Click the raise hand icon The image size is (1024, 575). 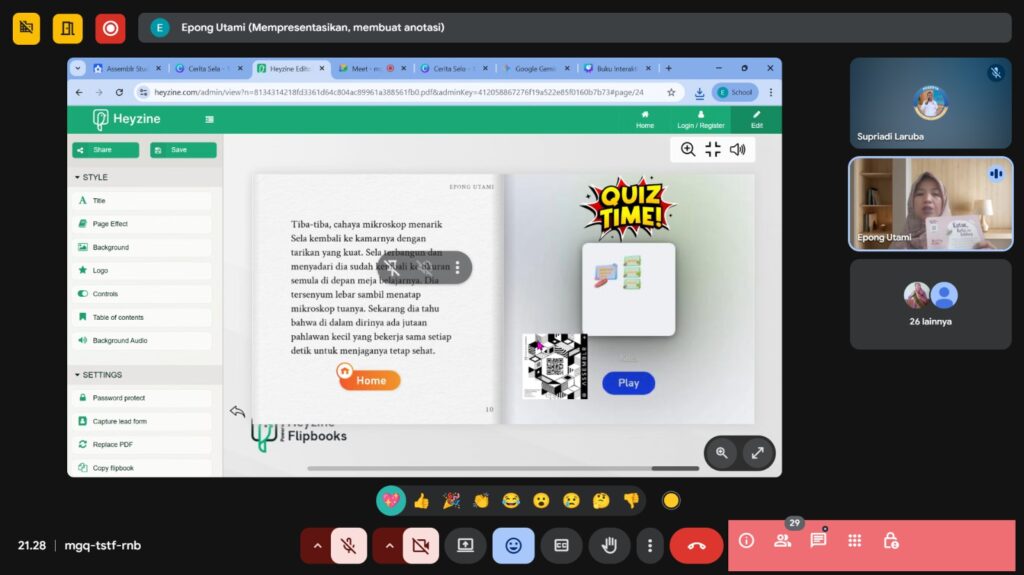coord(609,546)
